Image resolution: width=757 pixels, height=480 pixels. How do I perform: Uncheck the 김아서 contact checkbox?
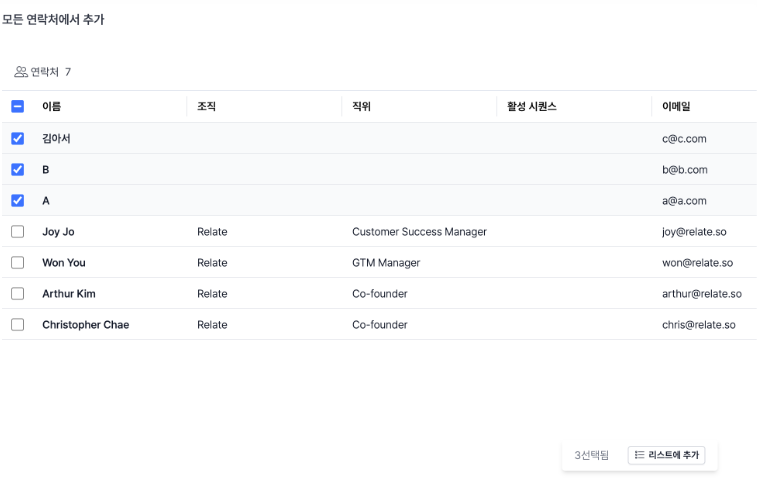[17, 139]
